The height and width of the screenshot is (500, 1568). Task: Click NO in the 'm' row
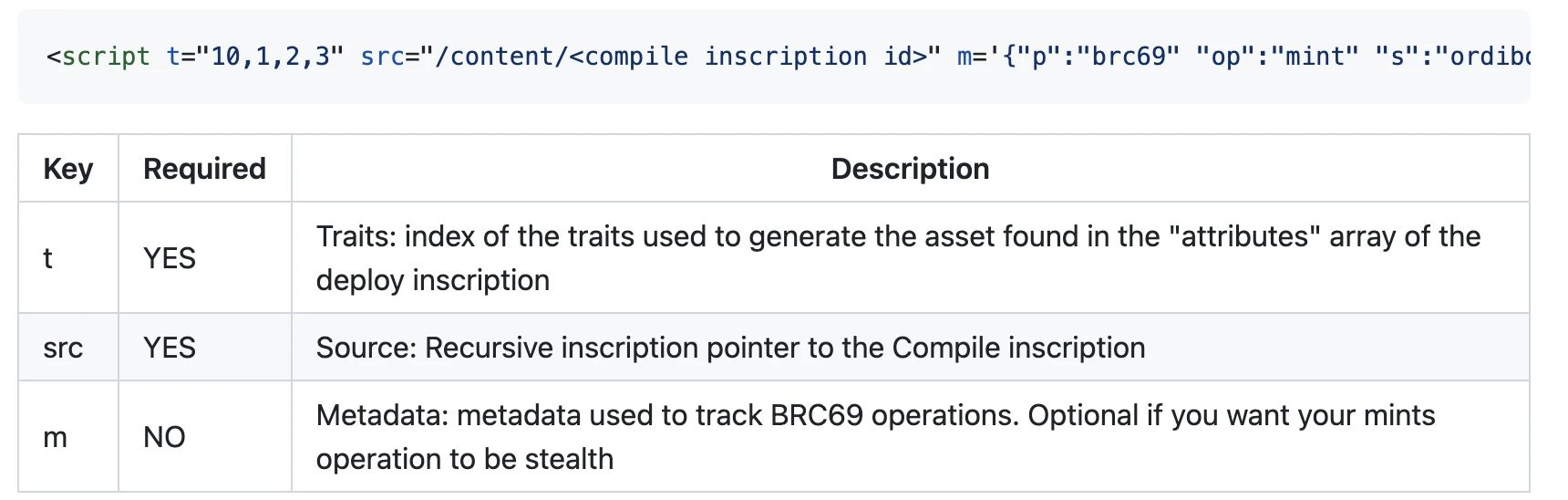point(164,437)
